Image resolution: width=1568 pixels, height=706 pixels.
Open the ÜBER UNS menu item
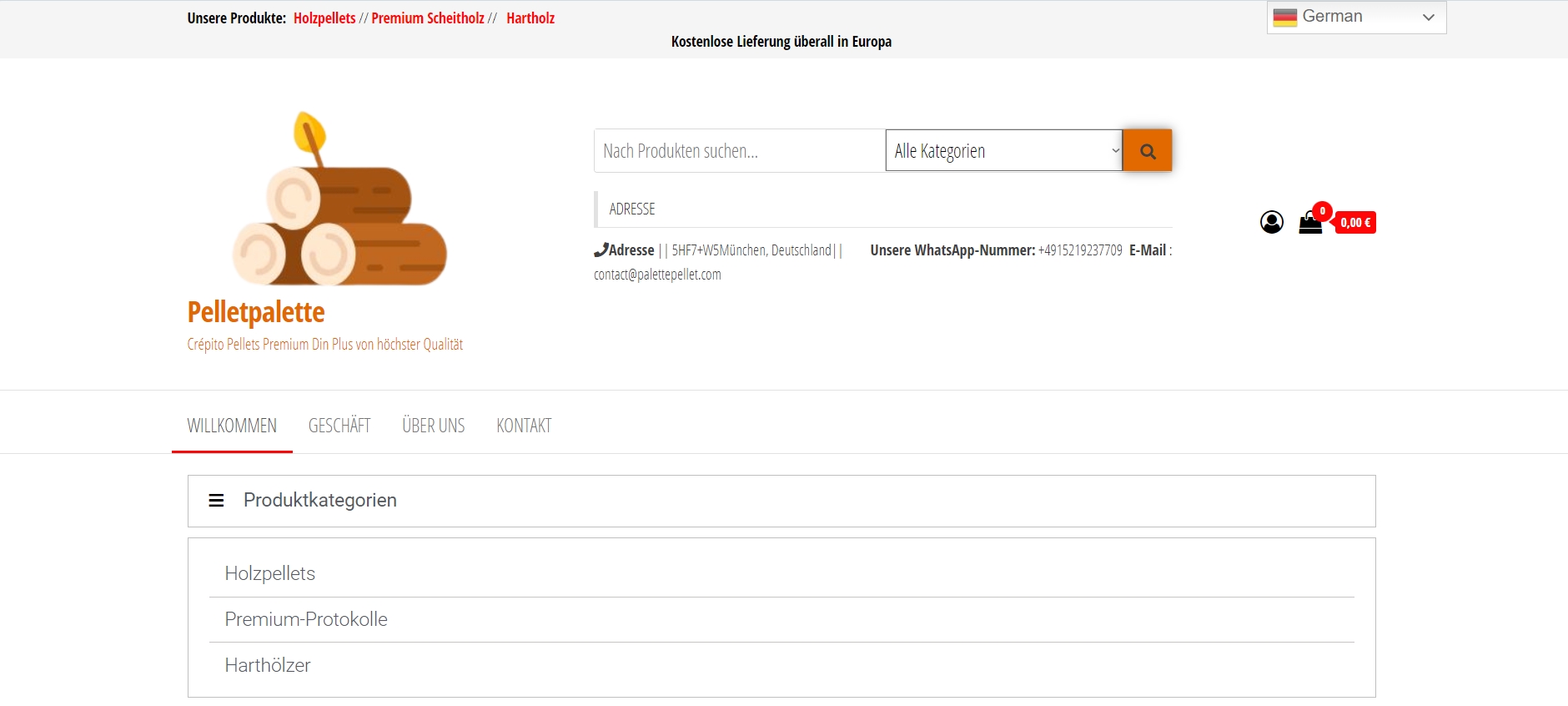434,426
